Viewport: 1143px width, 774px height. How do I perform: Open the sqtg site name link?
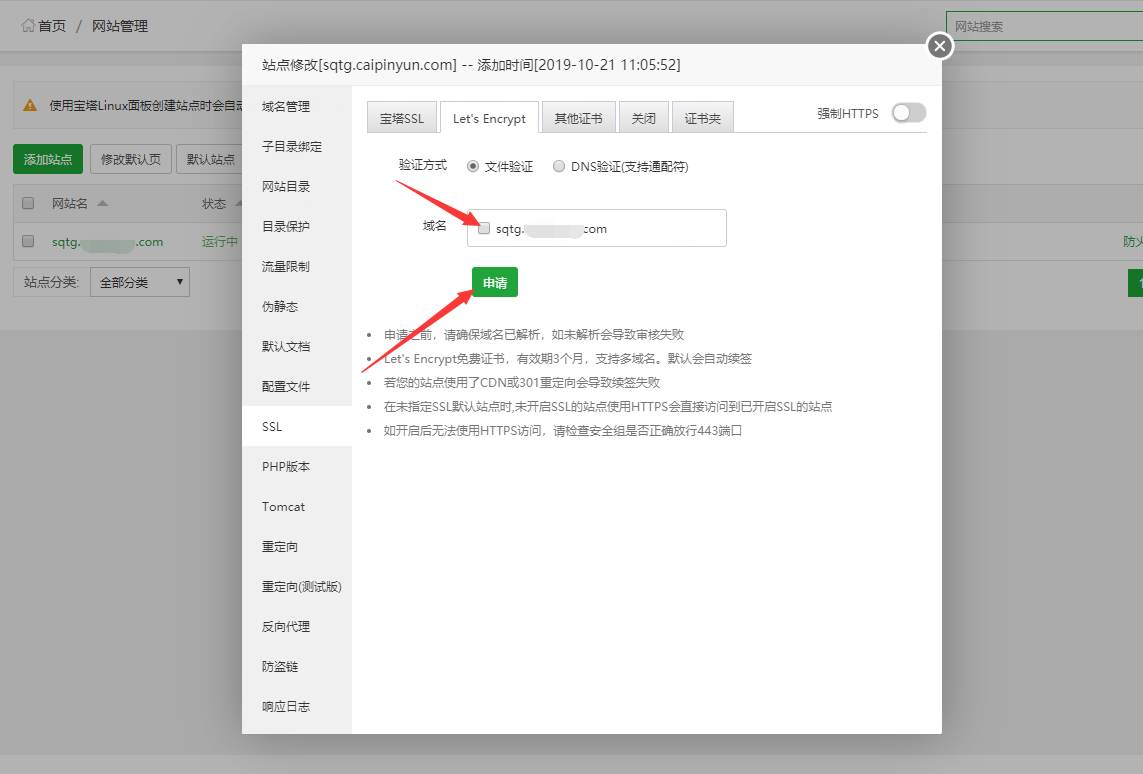tap(107, 242)
